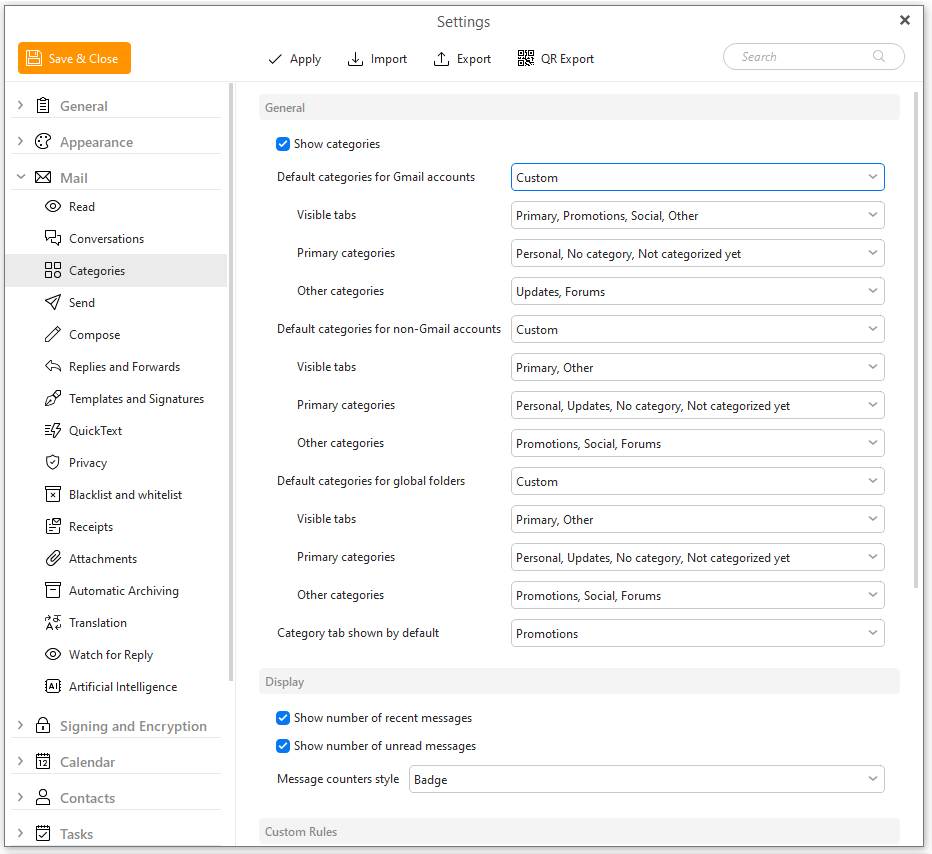Click the Privacy shield icon
Viewport: 932px width, 854px height.
53,462
